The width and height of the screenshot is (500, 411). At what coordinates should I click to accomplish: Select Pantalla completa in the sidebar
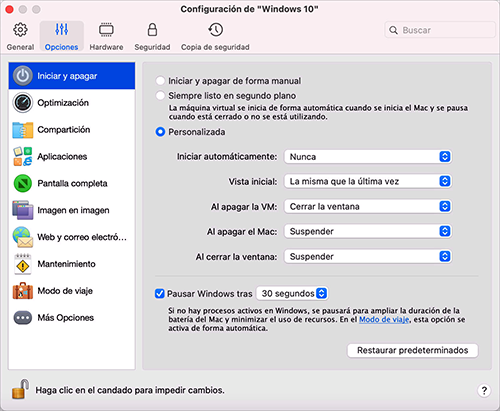[72, 183]
